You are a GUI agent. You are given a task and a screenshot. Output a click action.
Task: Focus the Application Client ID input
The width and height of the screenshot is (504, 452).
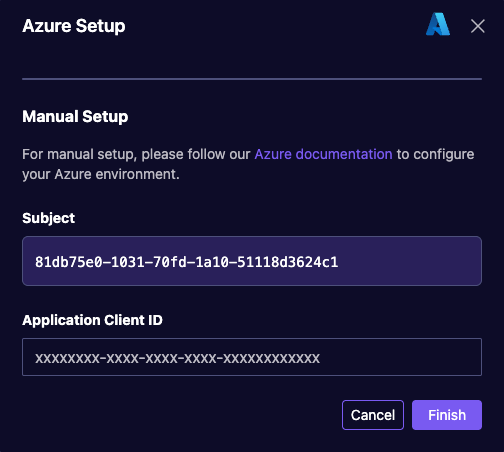252,357
